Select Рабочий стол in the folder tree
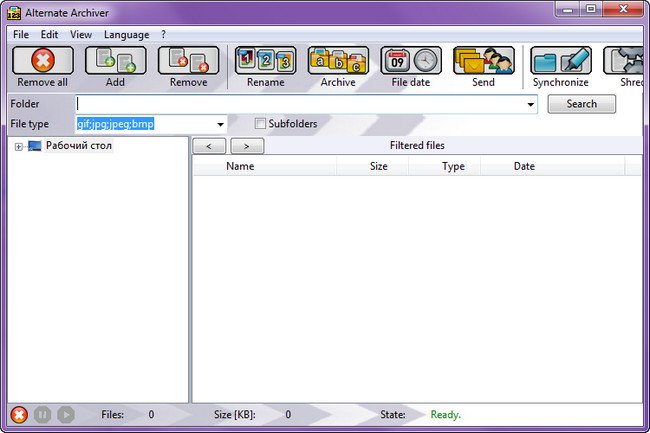This screenshot has width=650, height=433. tap(79, 145)
